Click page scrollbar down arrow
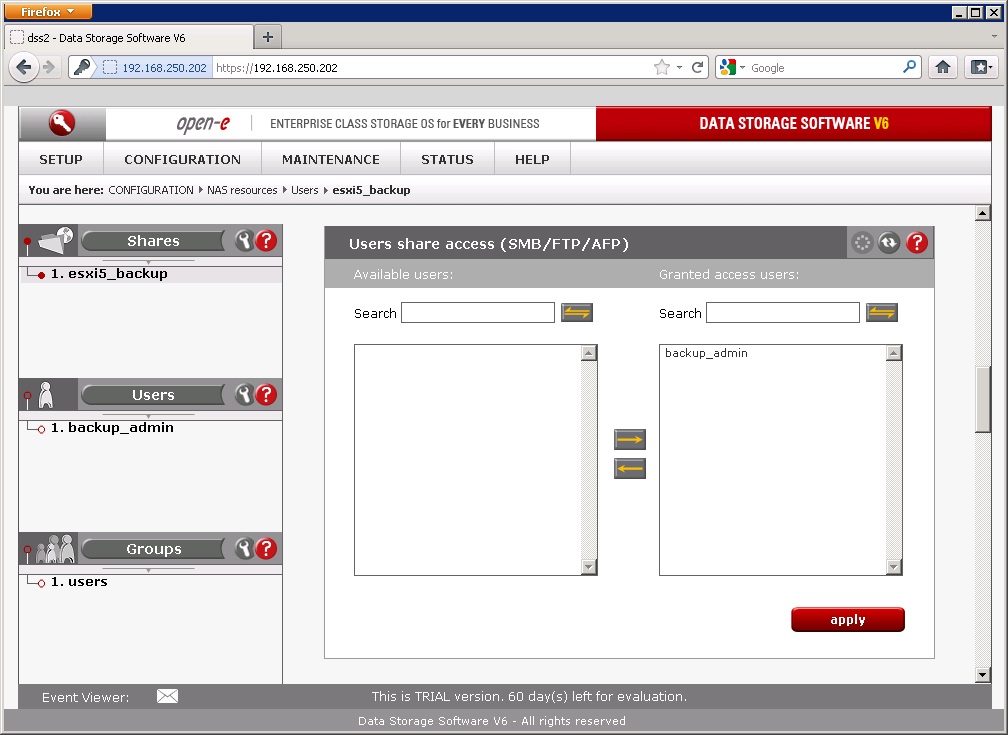The image size is (1008, 735). click(x=982, y=675)
